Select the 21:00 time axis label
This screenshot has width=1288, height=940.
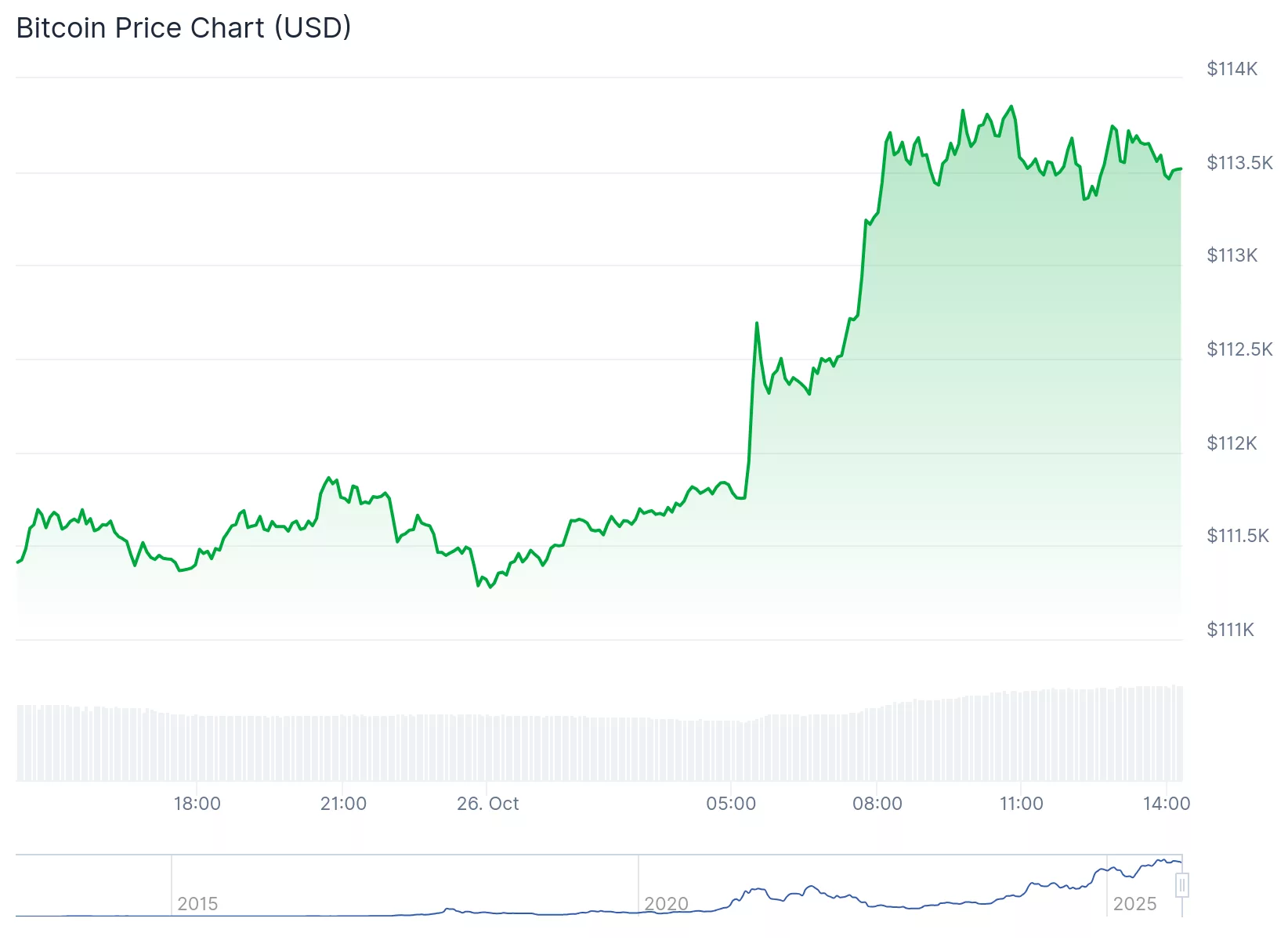[343, 804]
